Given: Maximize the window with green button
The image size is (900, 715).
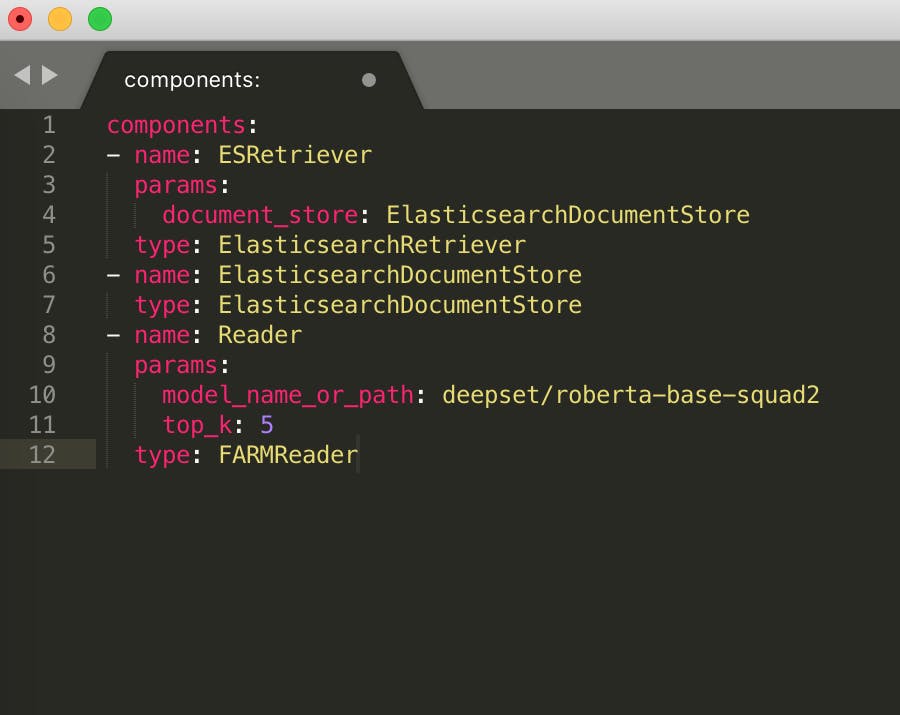Looking at the screenshot, I should (x=100, y=19).
